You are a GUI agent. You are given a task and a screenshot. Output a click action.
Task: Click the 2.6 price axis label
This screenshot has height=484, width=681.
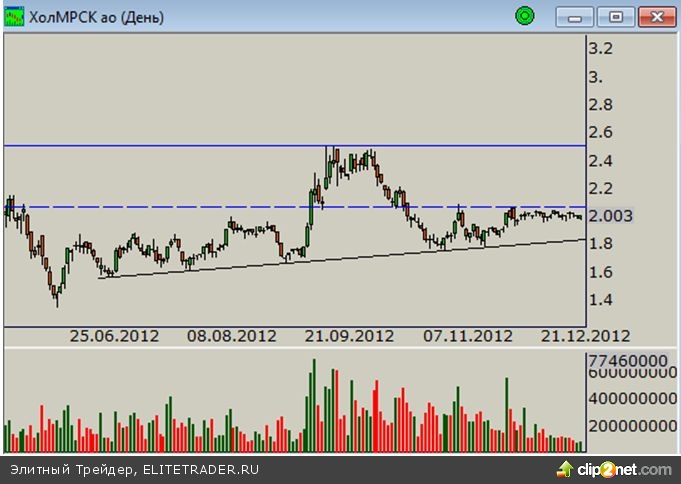[x=600, y=132]
